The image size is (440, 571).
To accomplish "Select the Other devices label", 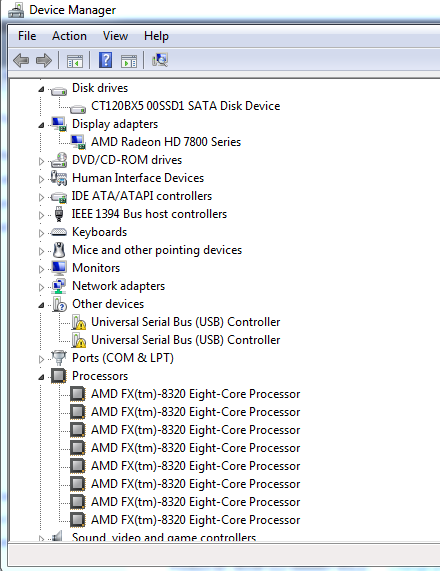I will (x=108, y=304).
